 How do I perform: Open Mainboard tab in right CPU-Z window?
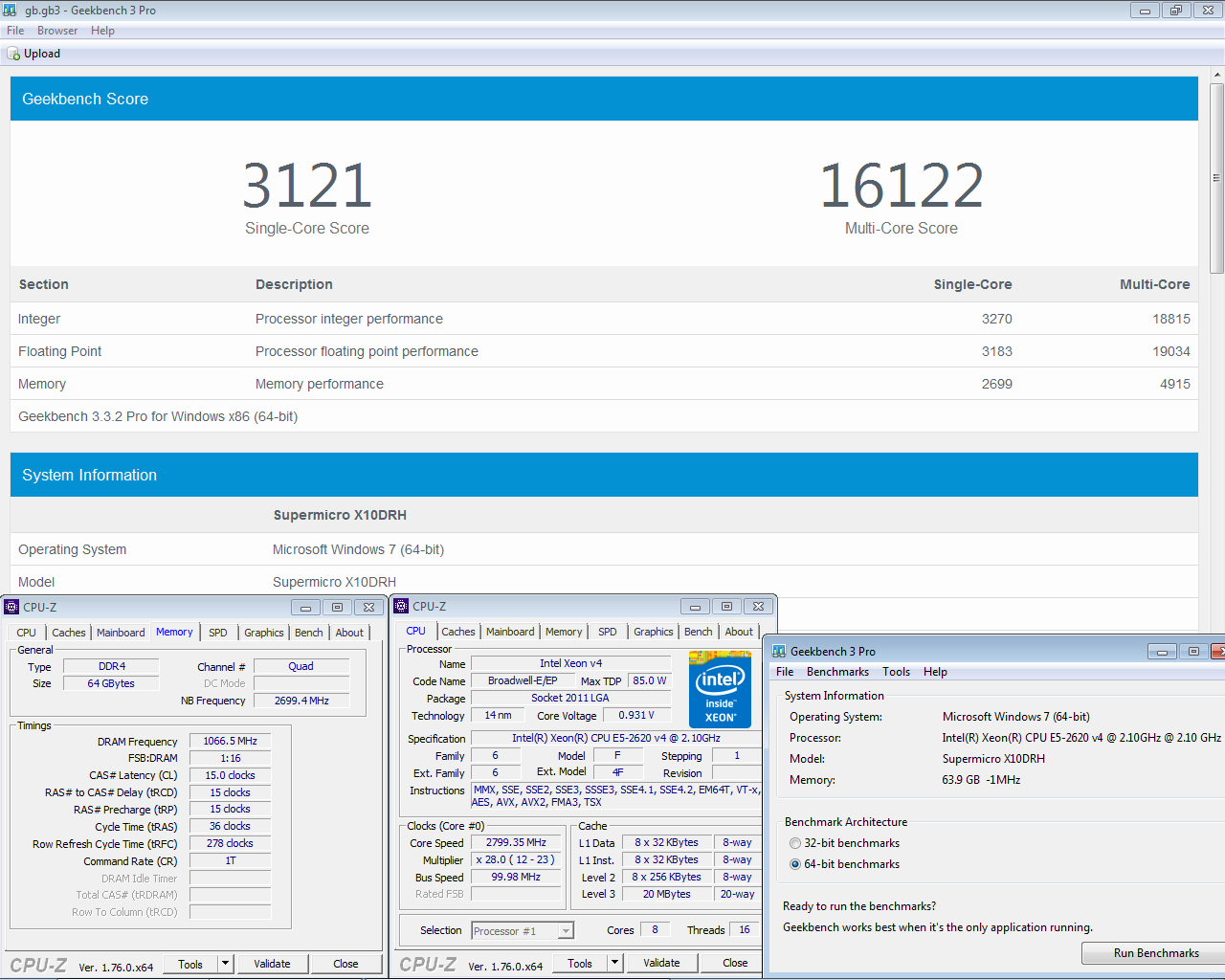tap(510, 632)
